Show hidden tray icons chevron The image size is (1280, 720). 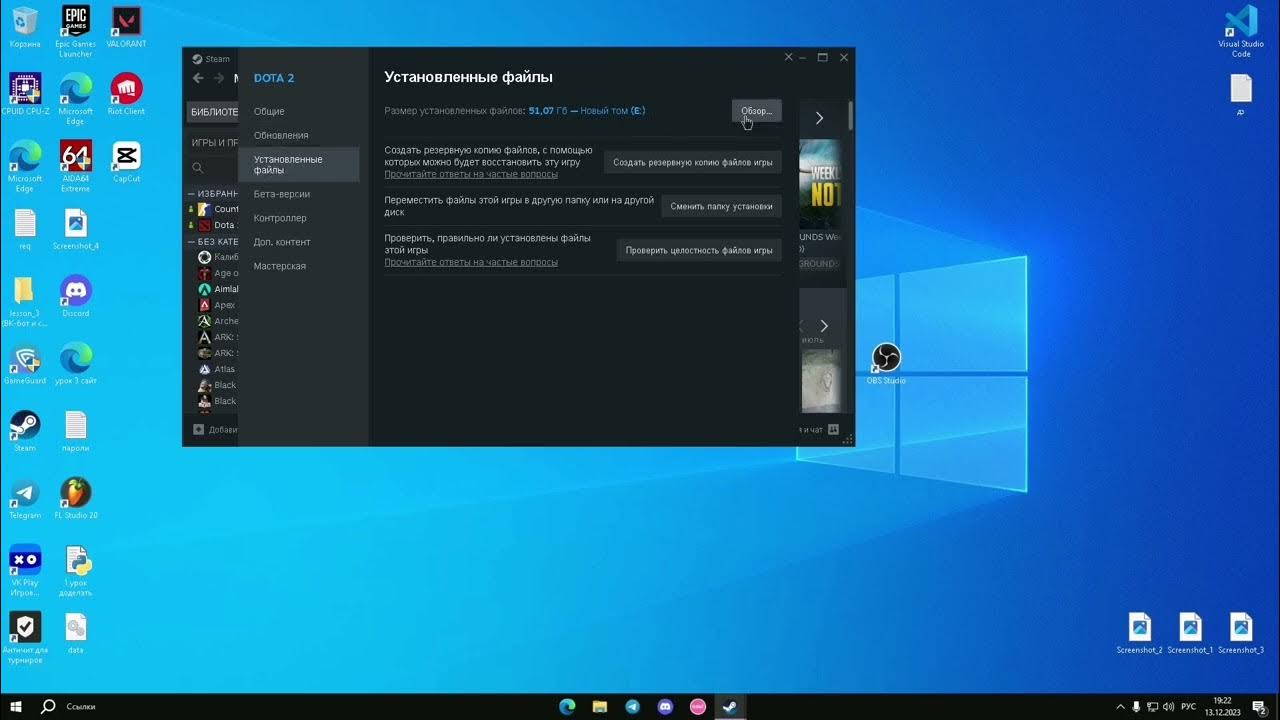point(1121,707)
